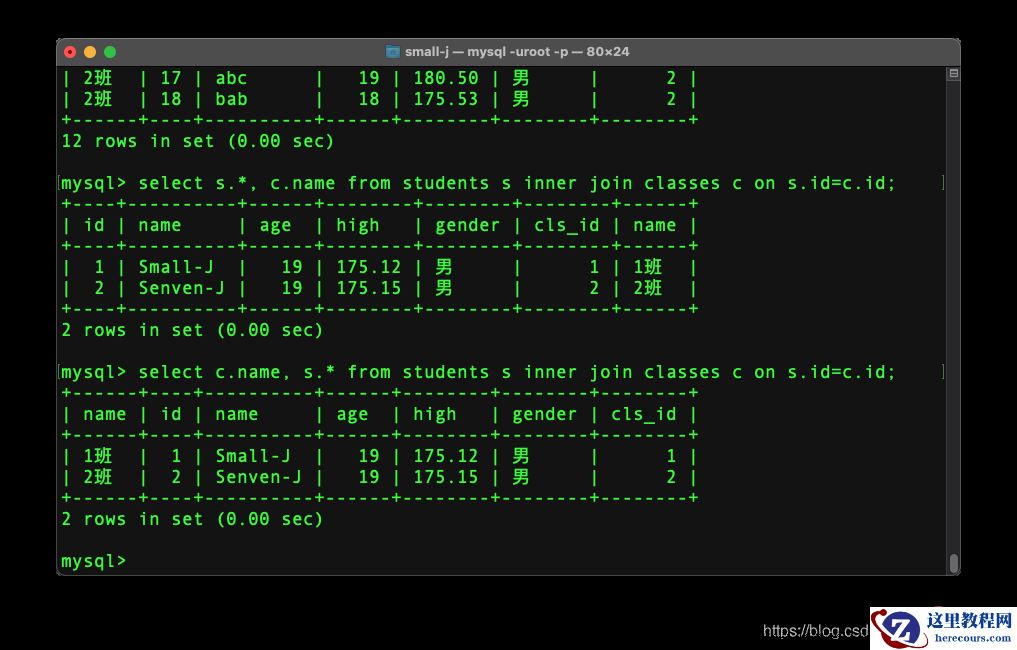Click the 'gender' header in first result table
Image resolution: width=1017 pixels, height=650 pixels.
(x=467, y=225)
